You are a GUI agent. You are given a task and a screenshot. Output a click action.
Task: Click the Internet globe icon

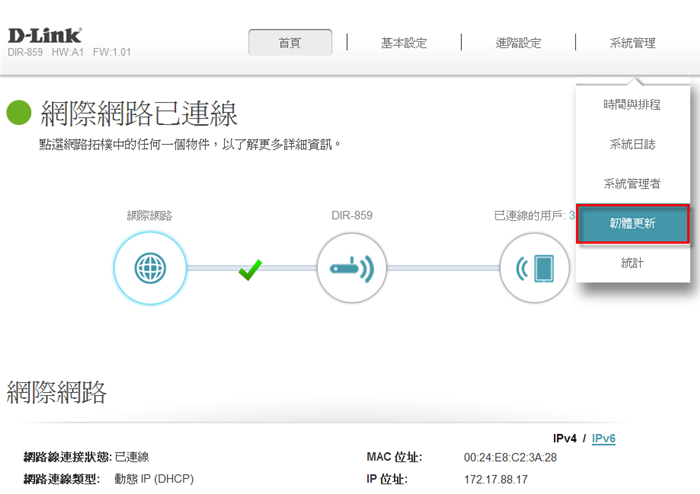click(149, 266)
